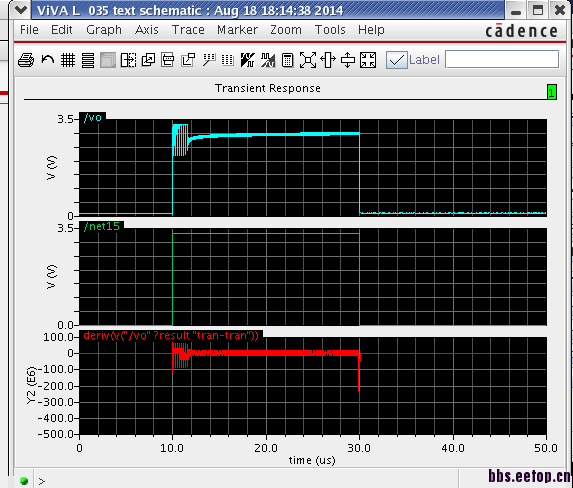Click the undo arrow icon
This screenshot has width=573, height=488.
pos(48,60)
